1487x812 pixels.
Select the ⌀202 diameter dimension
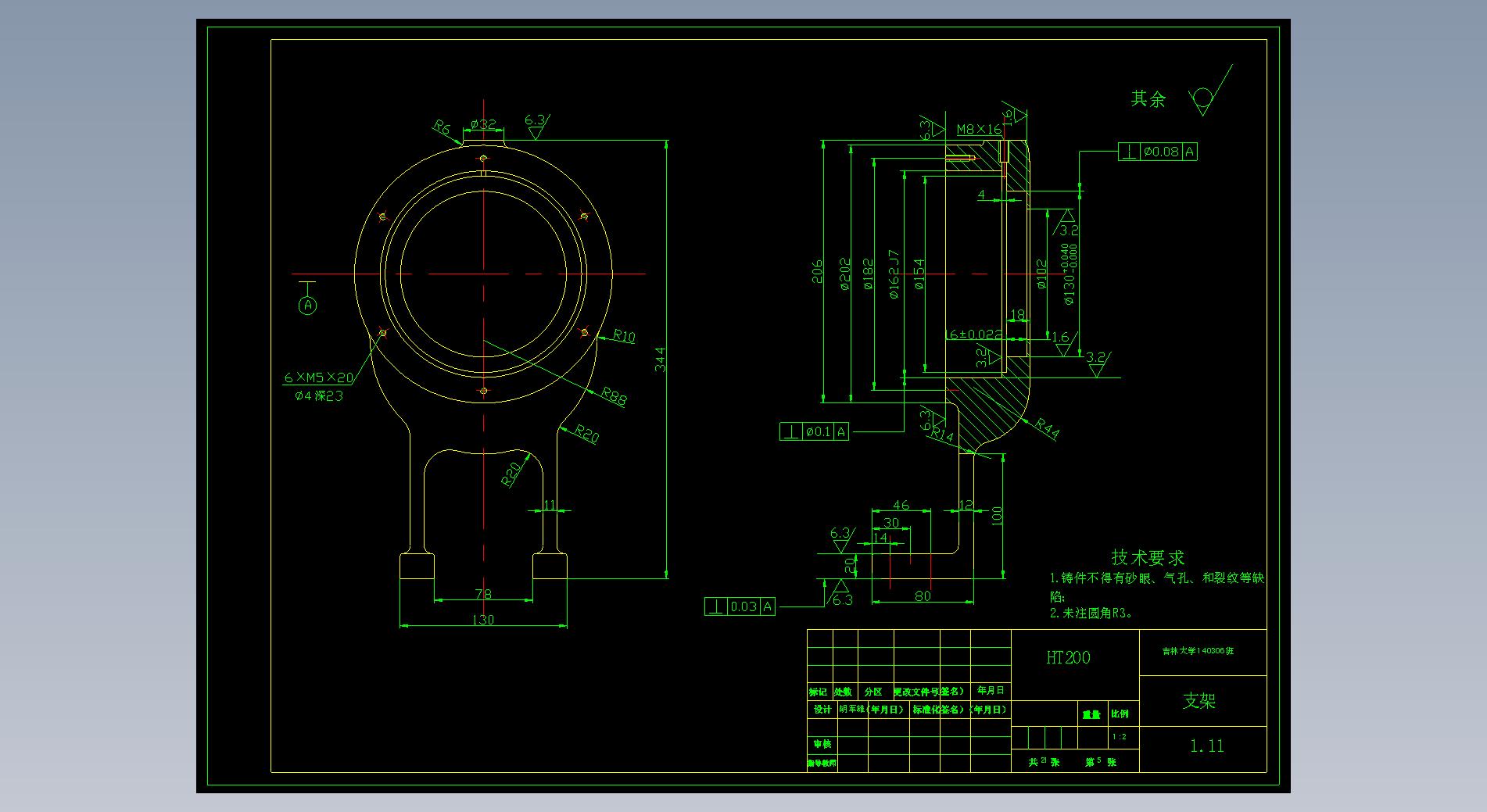tap(844, 274)
